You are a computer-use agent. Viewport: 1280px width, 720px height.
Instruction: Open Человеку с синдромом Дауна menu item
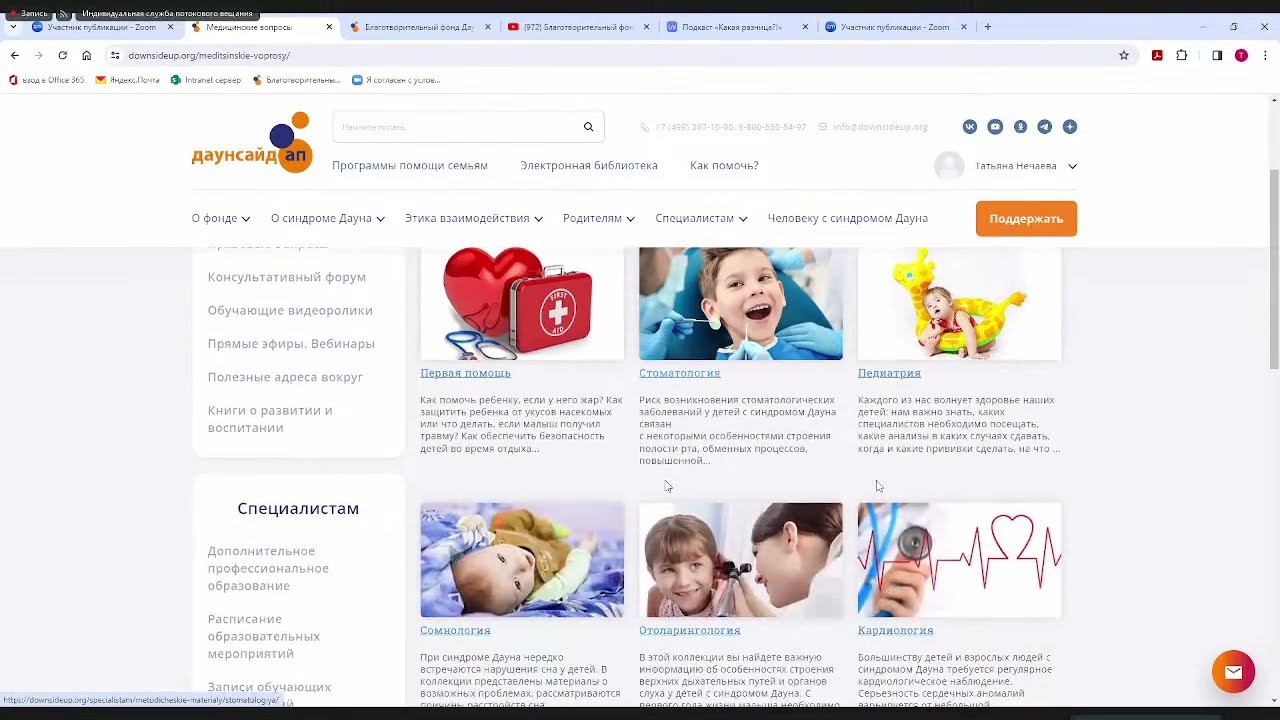pos(848,218)
